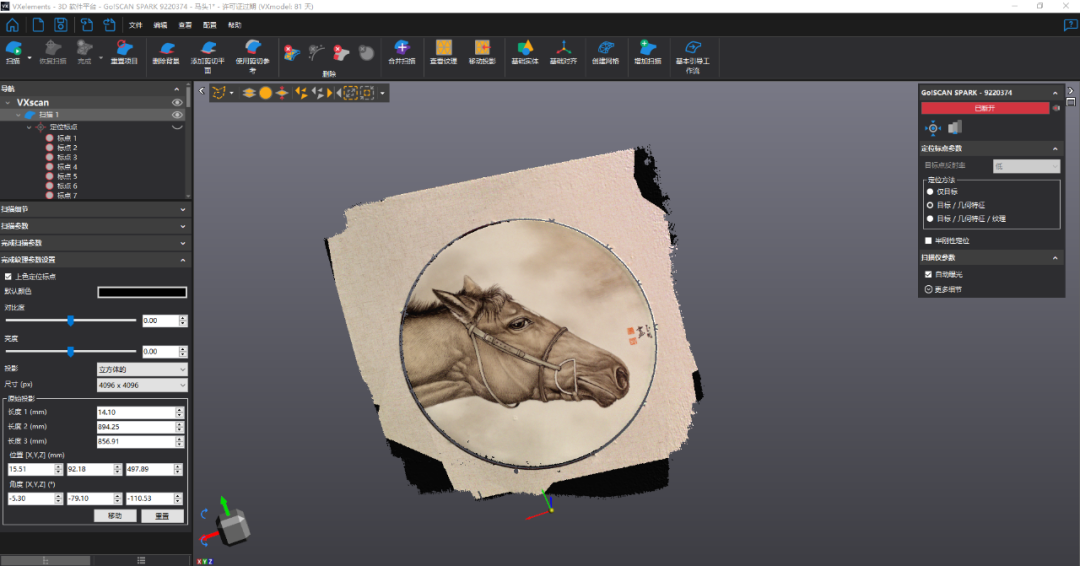This screenshot has width=1080, height=566.
Task: Open the 编辑 menu
Action: click(x=160, y=25)
